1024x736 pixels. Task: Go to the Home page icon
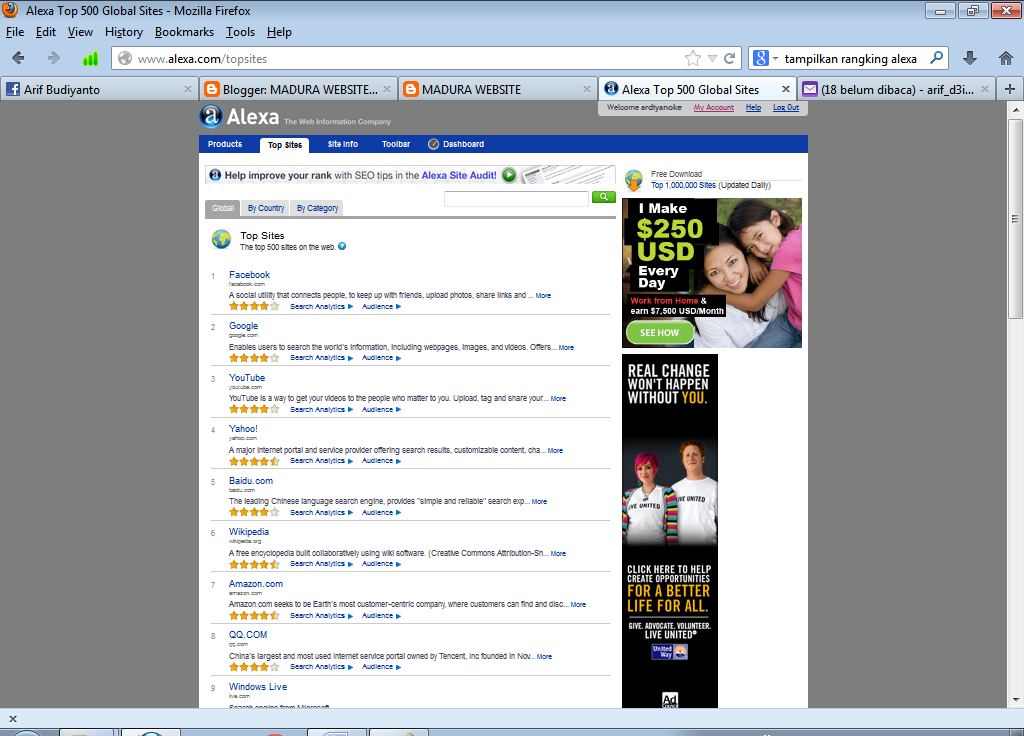1006,58
